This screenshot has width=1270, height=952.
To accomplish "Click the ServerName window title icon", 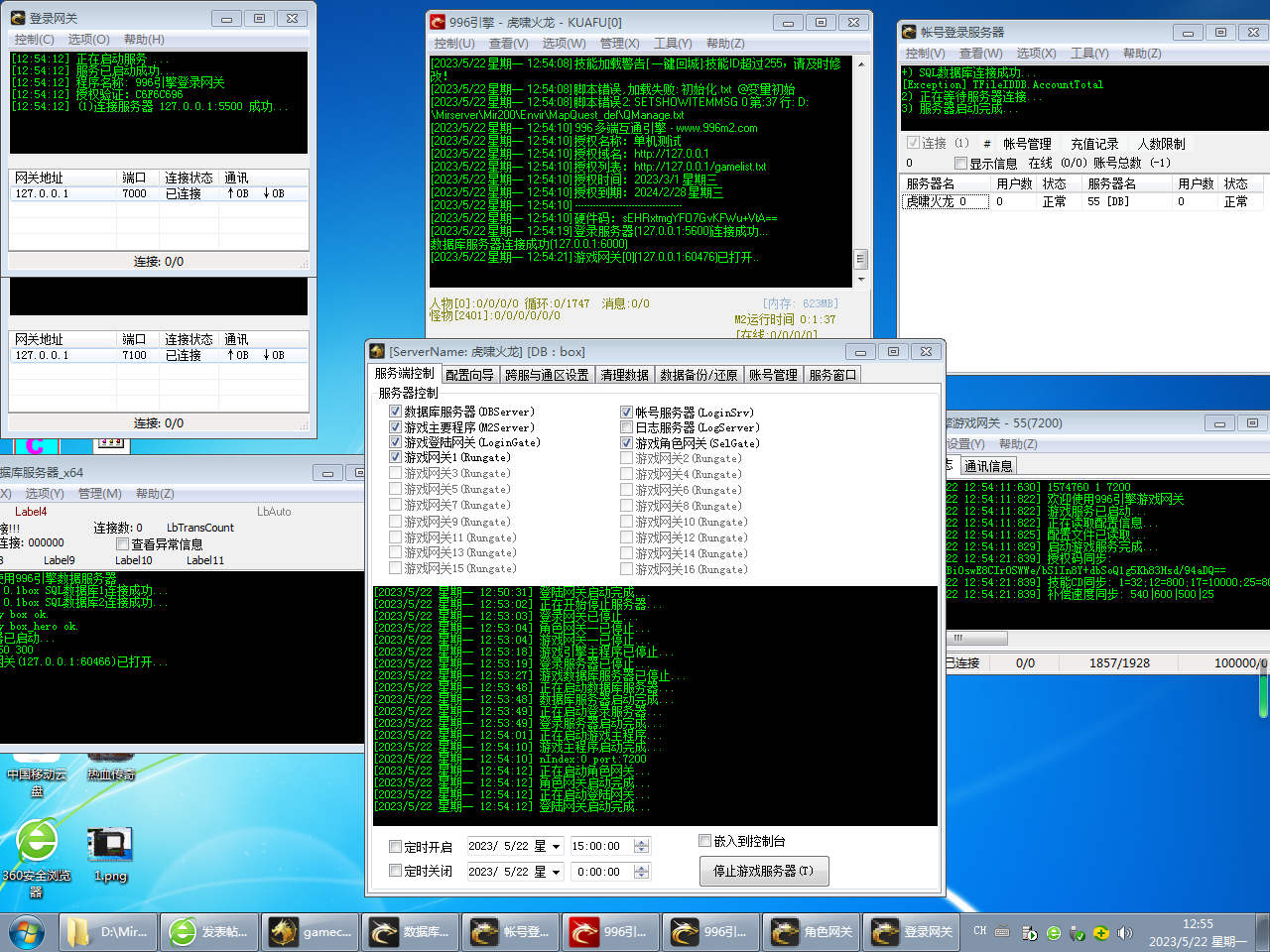I will click(377, 351).
